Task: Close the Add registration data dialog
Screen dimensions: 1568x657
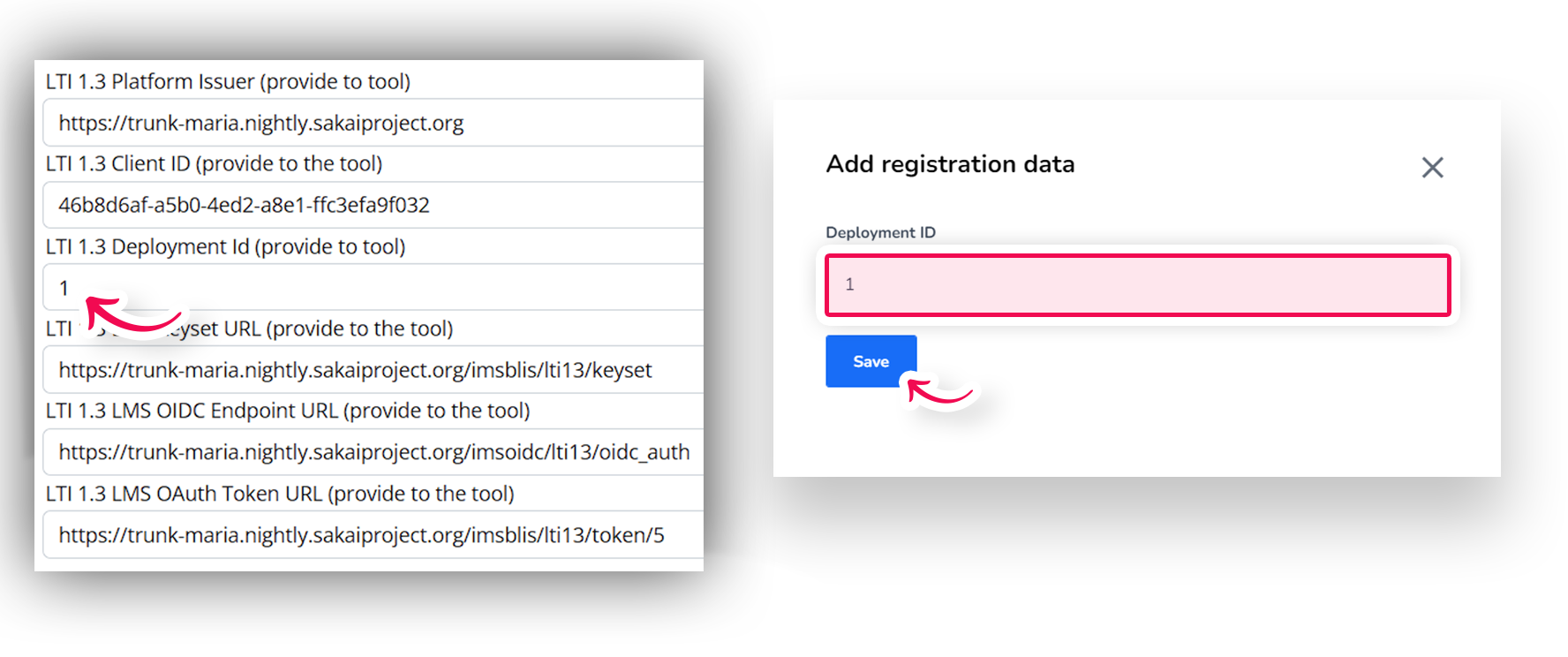Action: pos(1432,167)
